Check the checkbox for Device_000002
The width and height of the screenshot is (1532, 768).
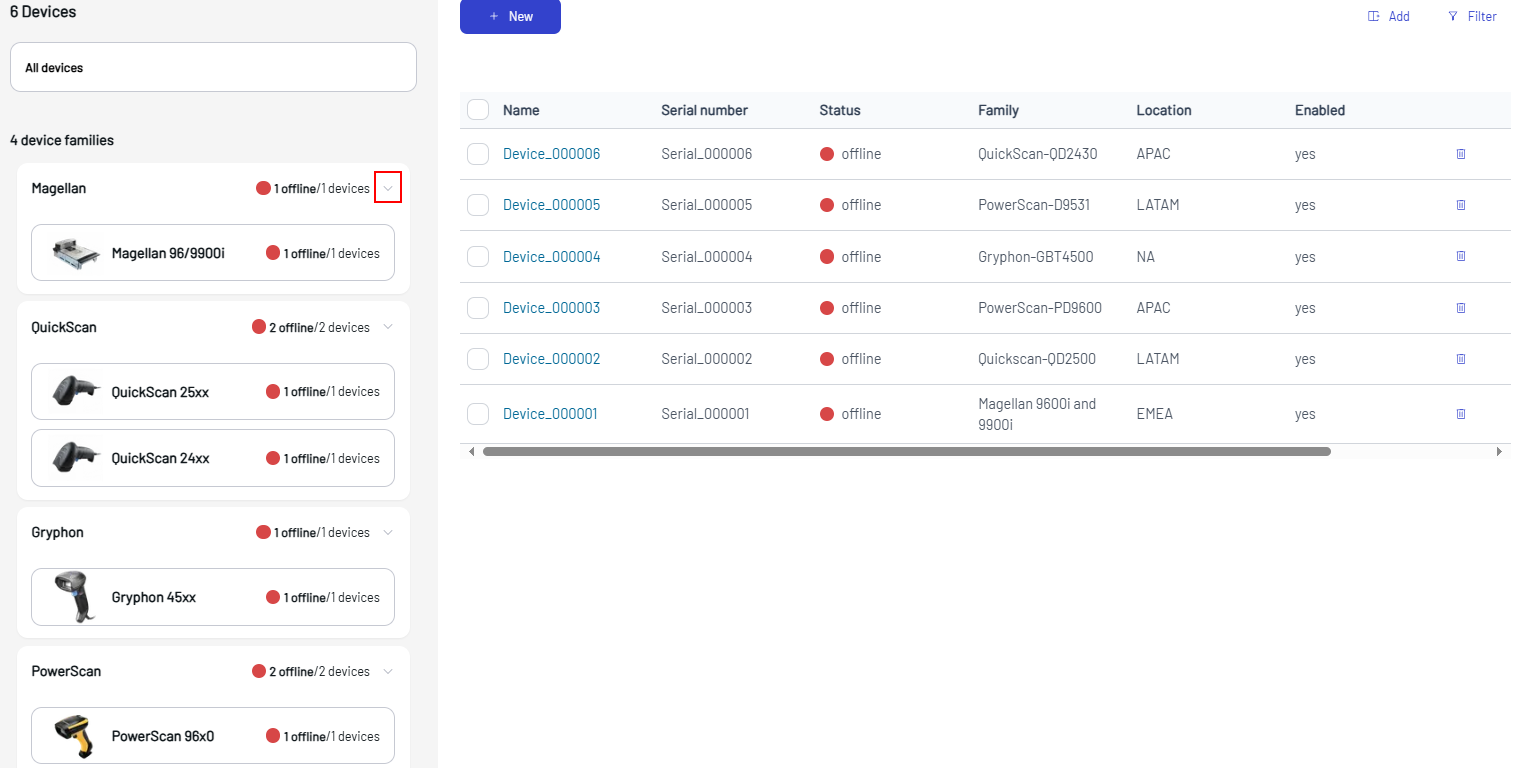[x=477, y=358]
